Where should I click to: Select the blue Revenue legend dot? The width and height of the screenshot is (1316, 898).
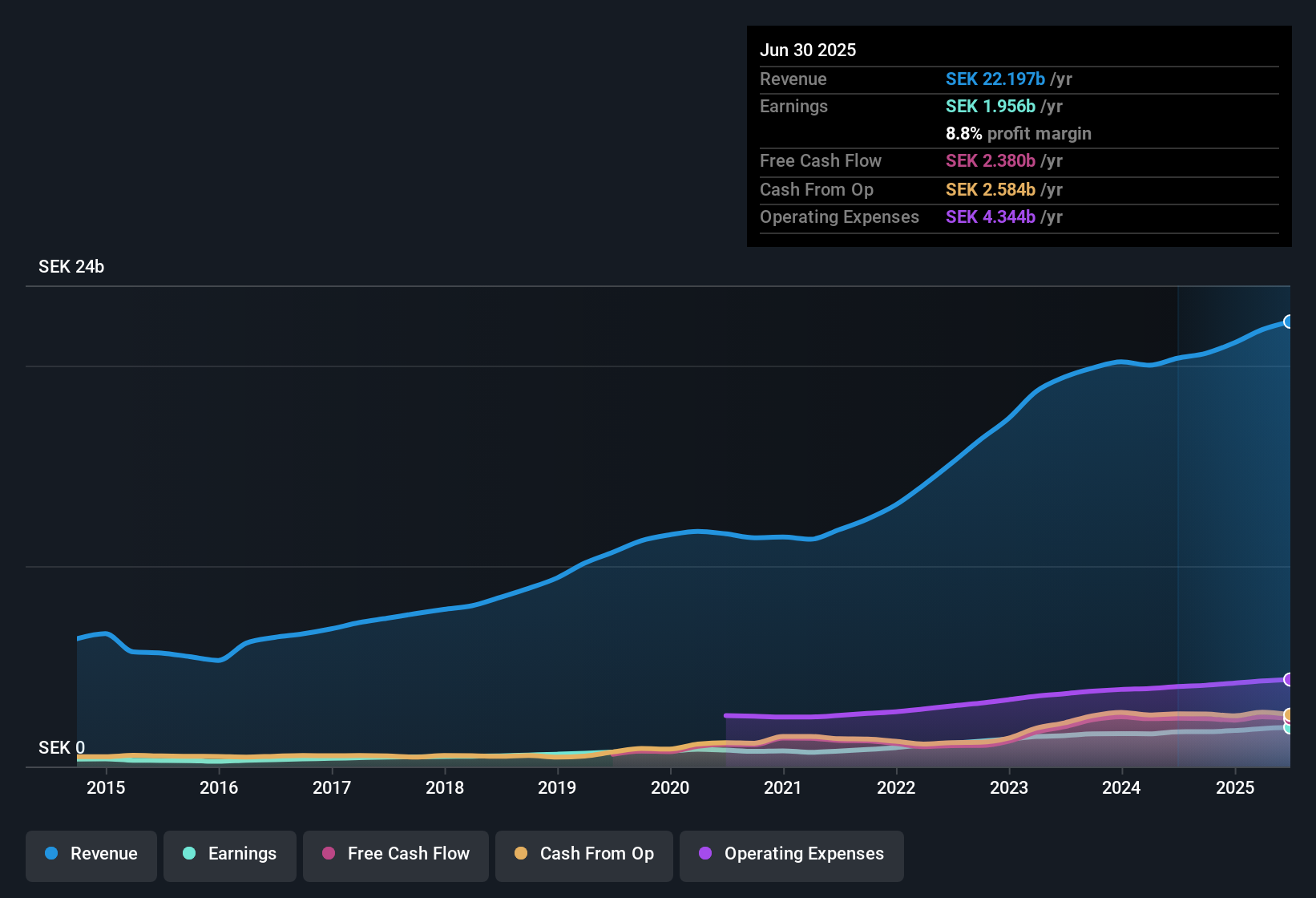[50, 854]
